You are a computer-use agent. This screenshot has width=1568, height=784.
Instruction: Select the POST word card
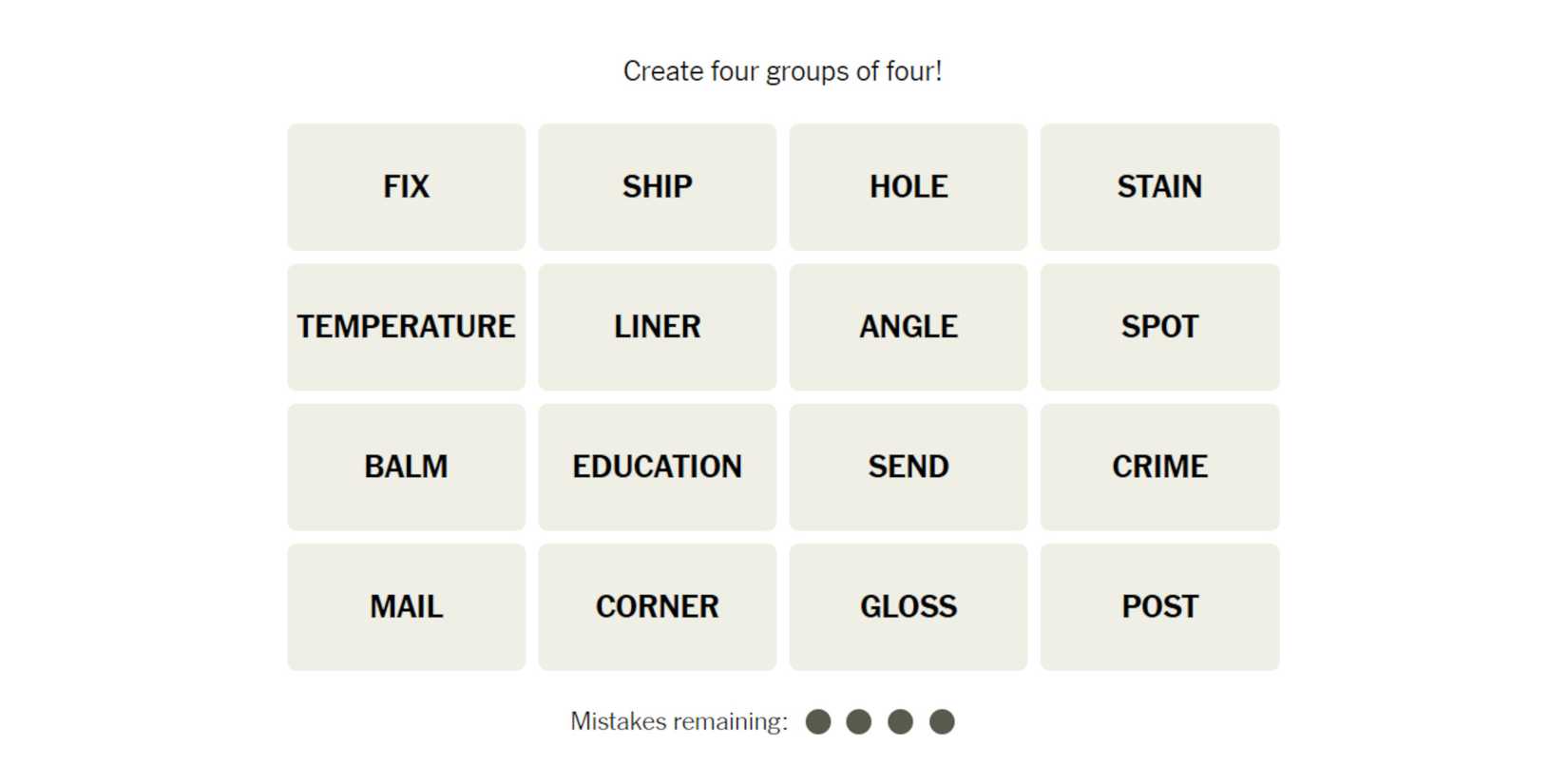point(1158,606)
